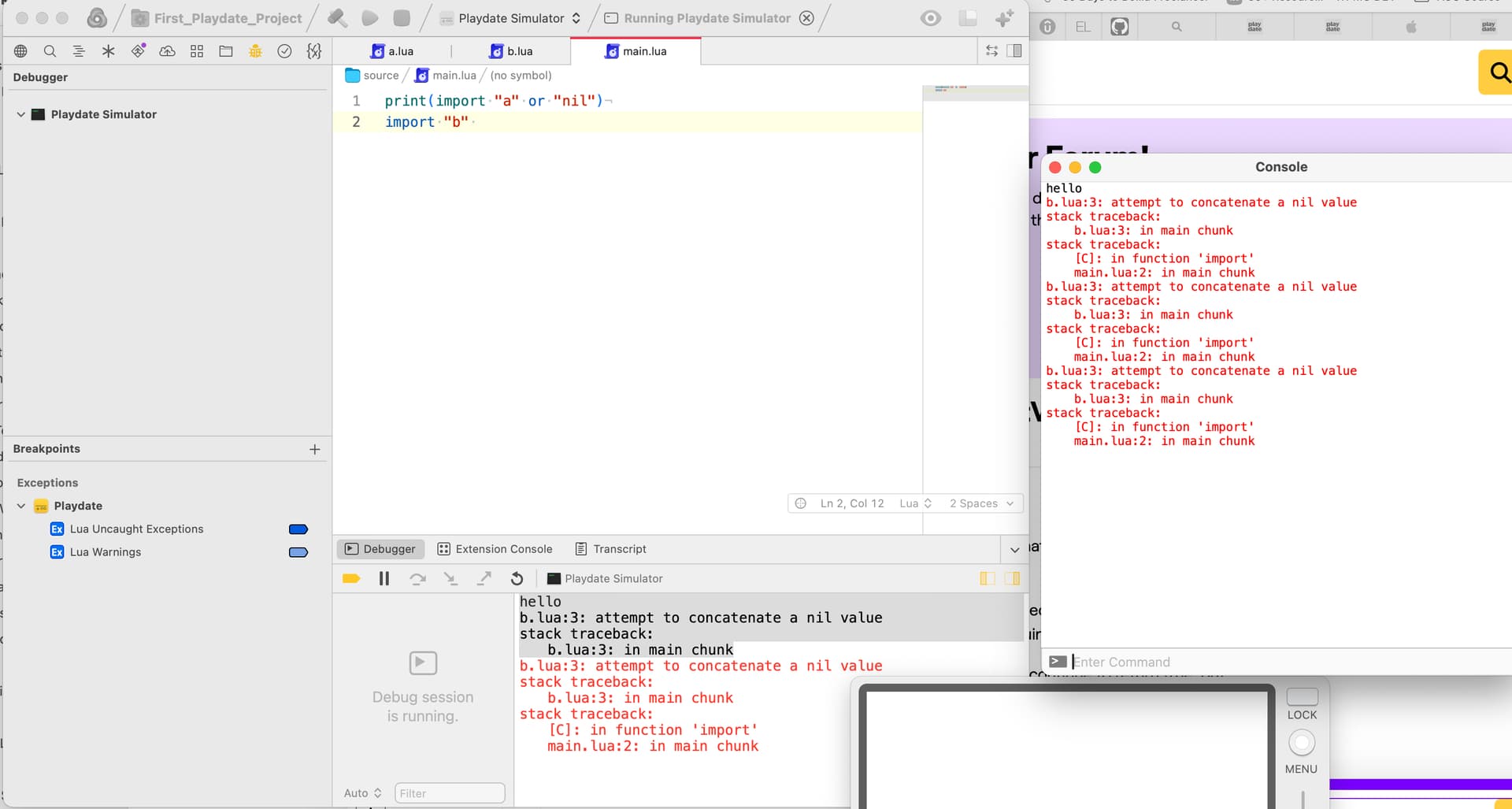1512x809 pixels.
Task: Toggle the yellow breakpoints tag button
Action: (351, 579)
